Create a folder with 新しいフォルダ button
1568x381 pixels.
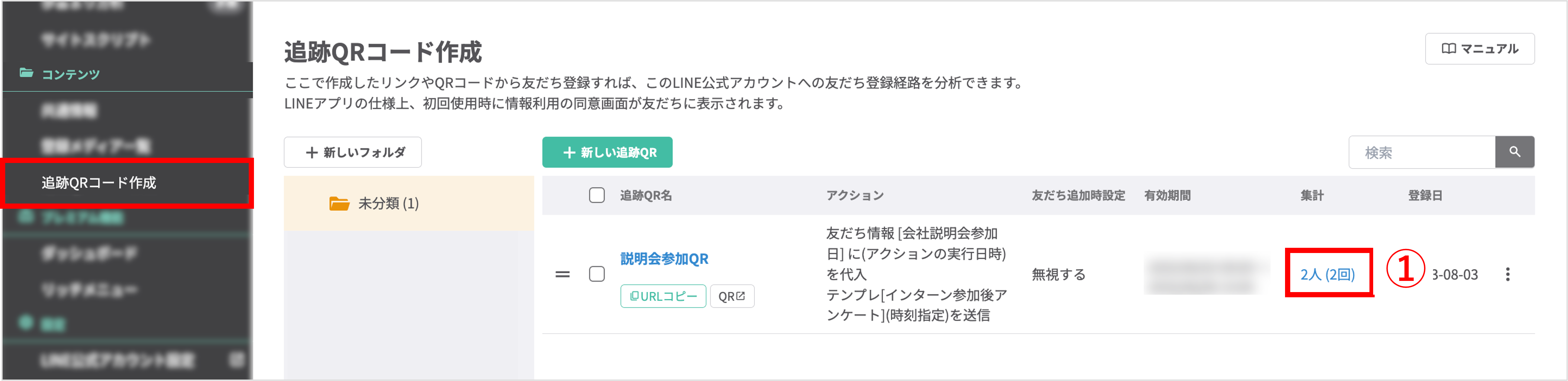click(353, 152)
